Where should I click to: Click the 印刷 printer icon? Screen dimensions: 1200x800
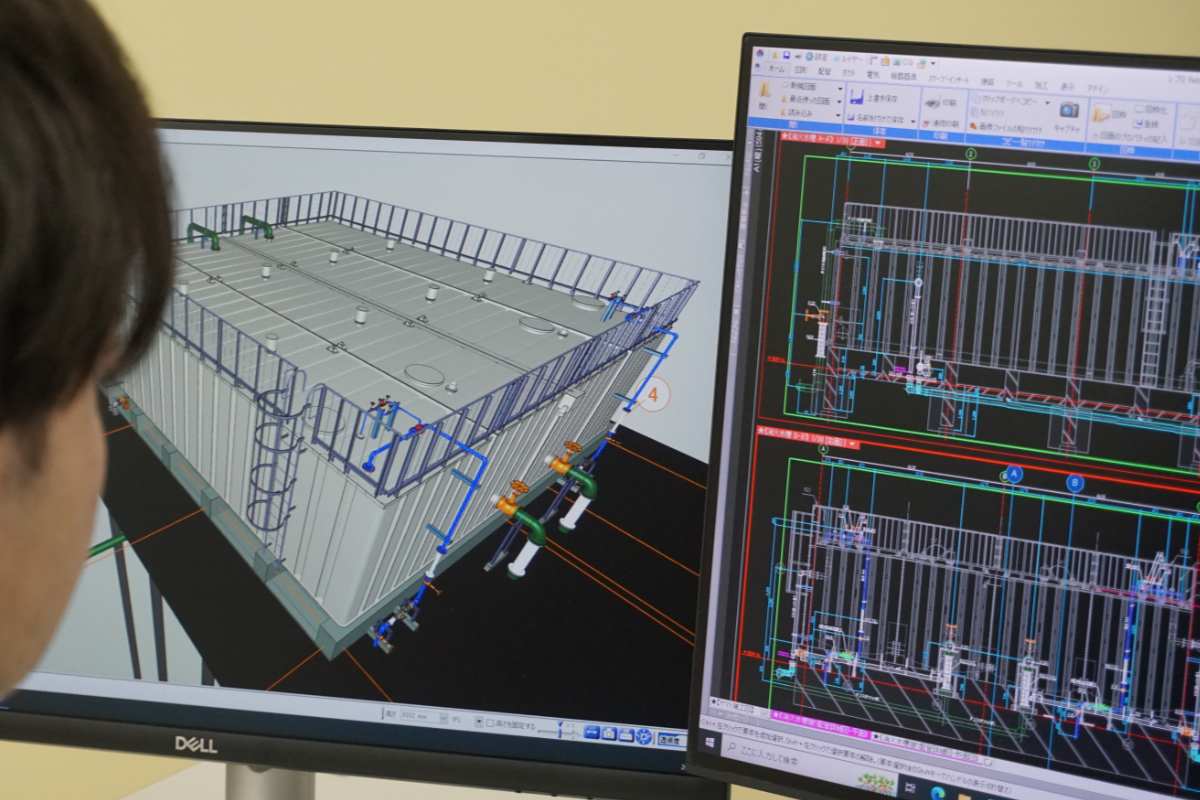(933, 102)
